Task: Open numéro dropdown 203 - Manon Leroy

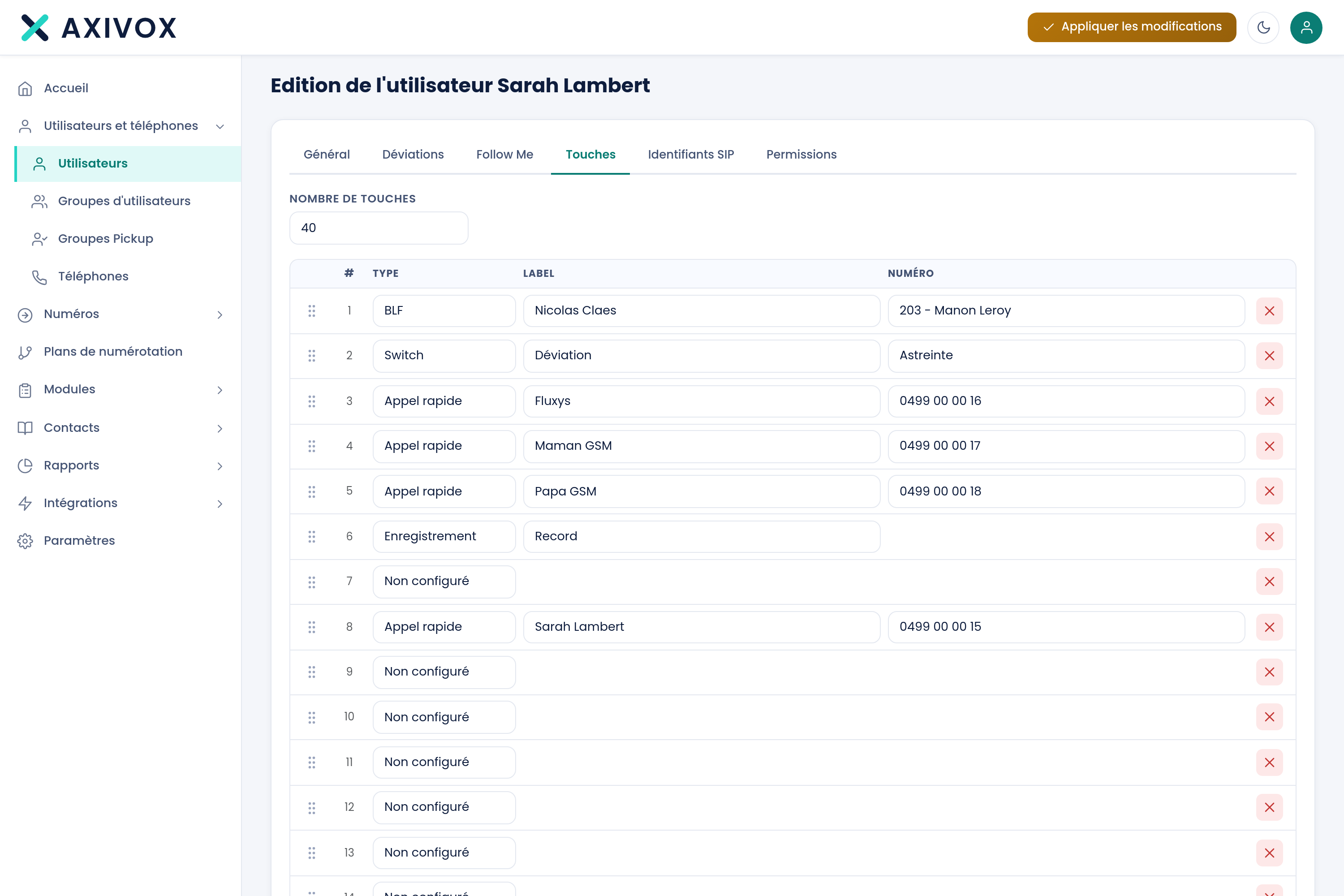Action: coord(1066,311)
